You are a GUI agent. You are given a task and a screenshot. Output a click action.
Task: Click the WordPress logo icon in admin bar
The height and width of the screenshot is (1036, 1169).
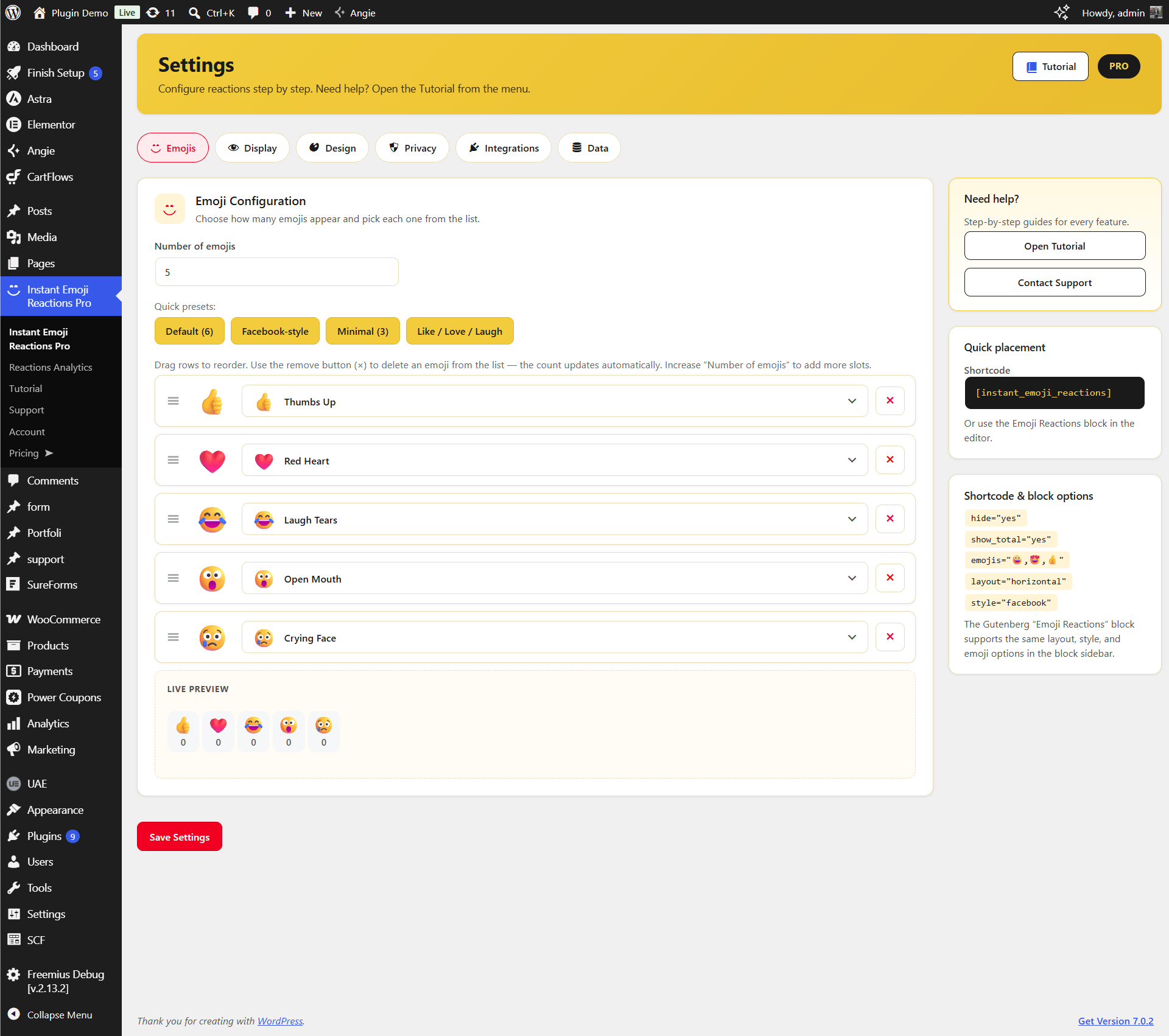13,12
